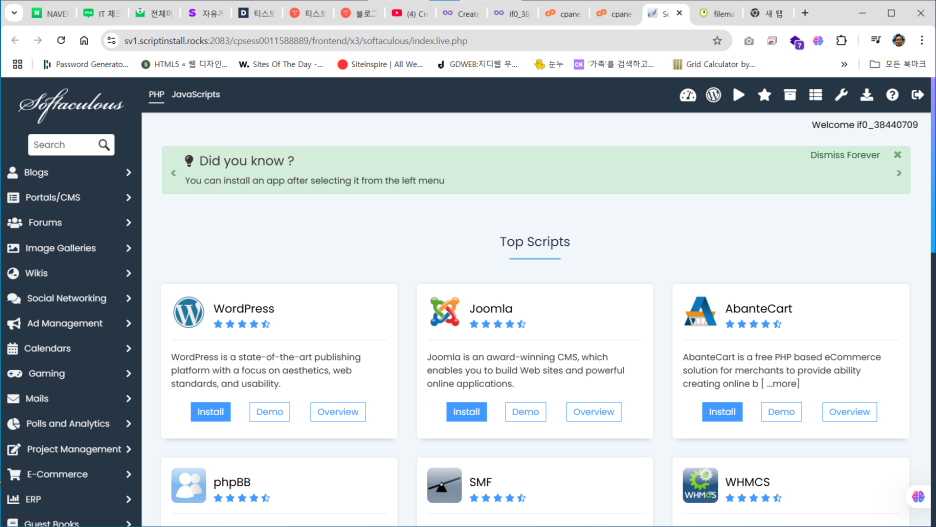
Task: Click the search magnifier icon in sidebar
Action: (x=104, y=144)
